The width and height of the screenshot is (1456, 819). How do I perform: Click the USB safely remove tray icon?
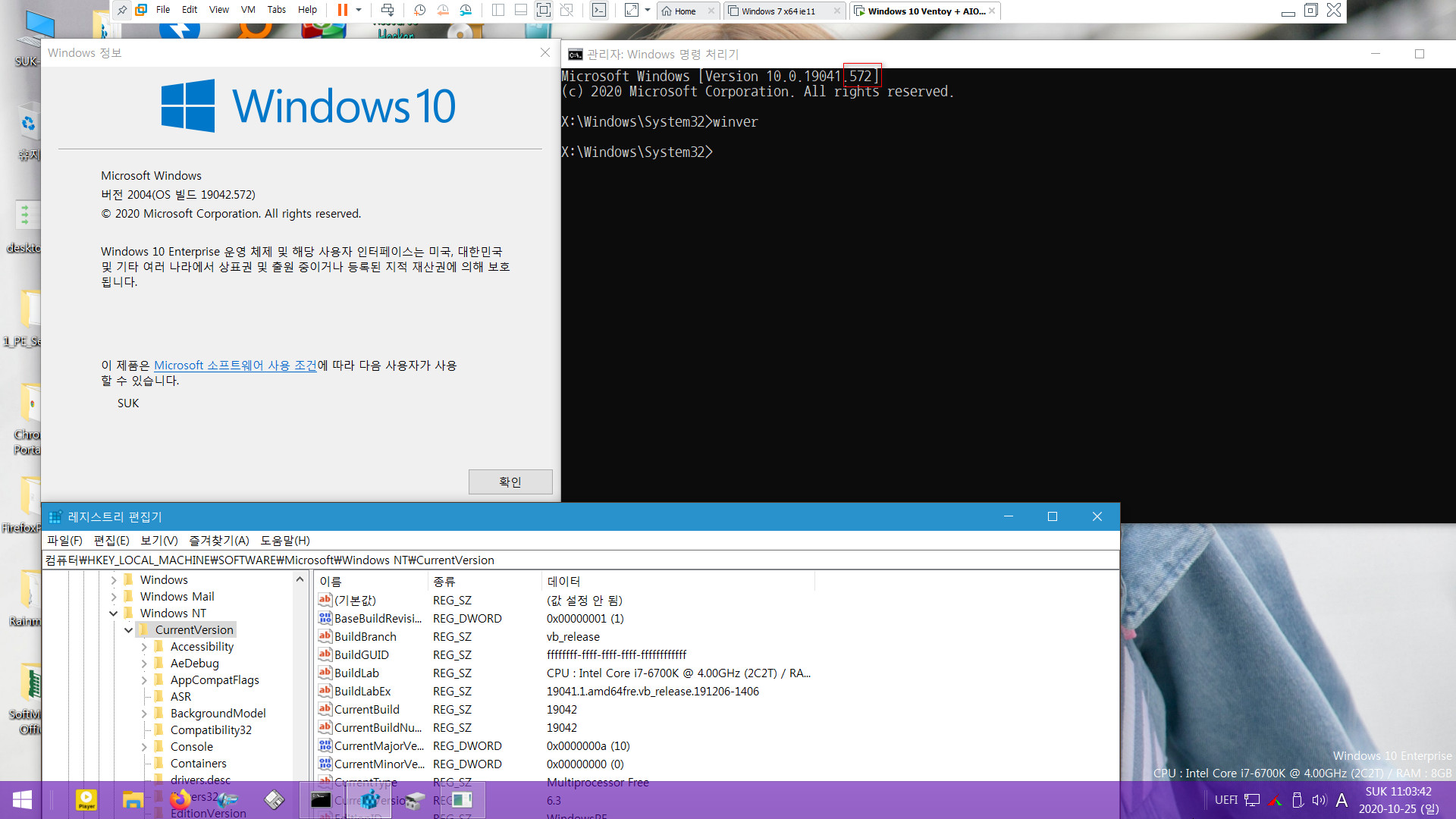(1298, 801)
